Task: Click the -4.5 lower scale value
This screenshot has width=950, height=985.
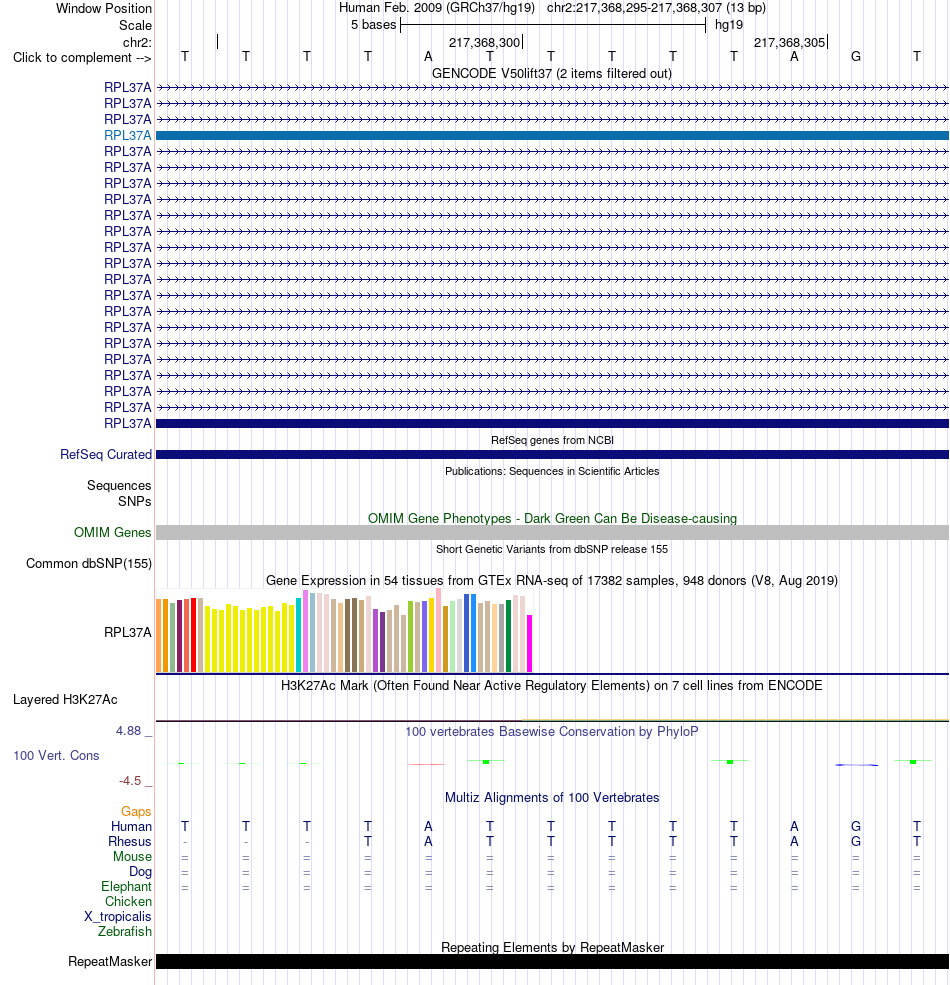Action: pos(130,780)
